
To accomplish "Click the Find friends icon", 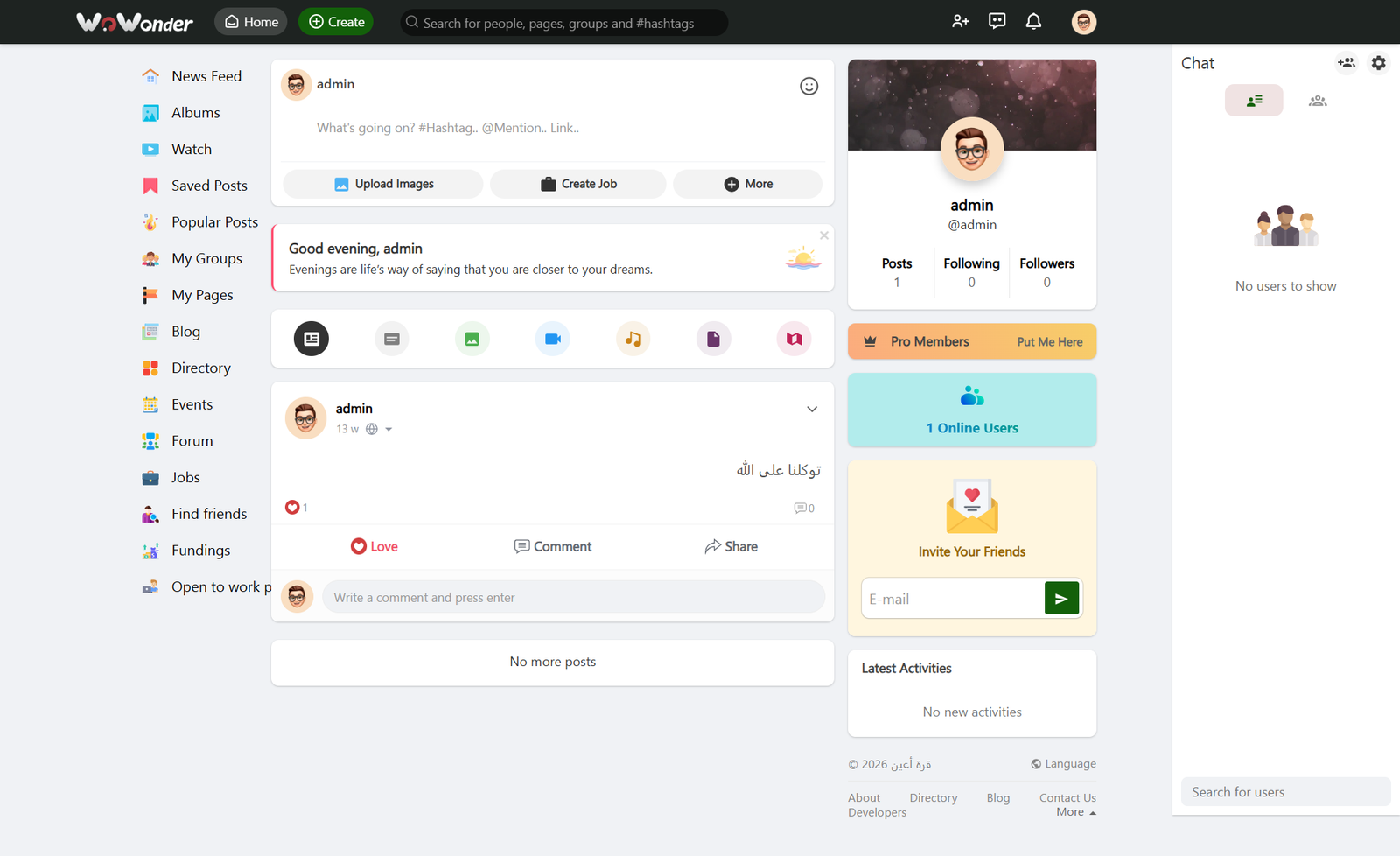I will pyautogui.click(x=150, y=514).
